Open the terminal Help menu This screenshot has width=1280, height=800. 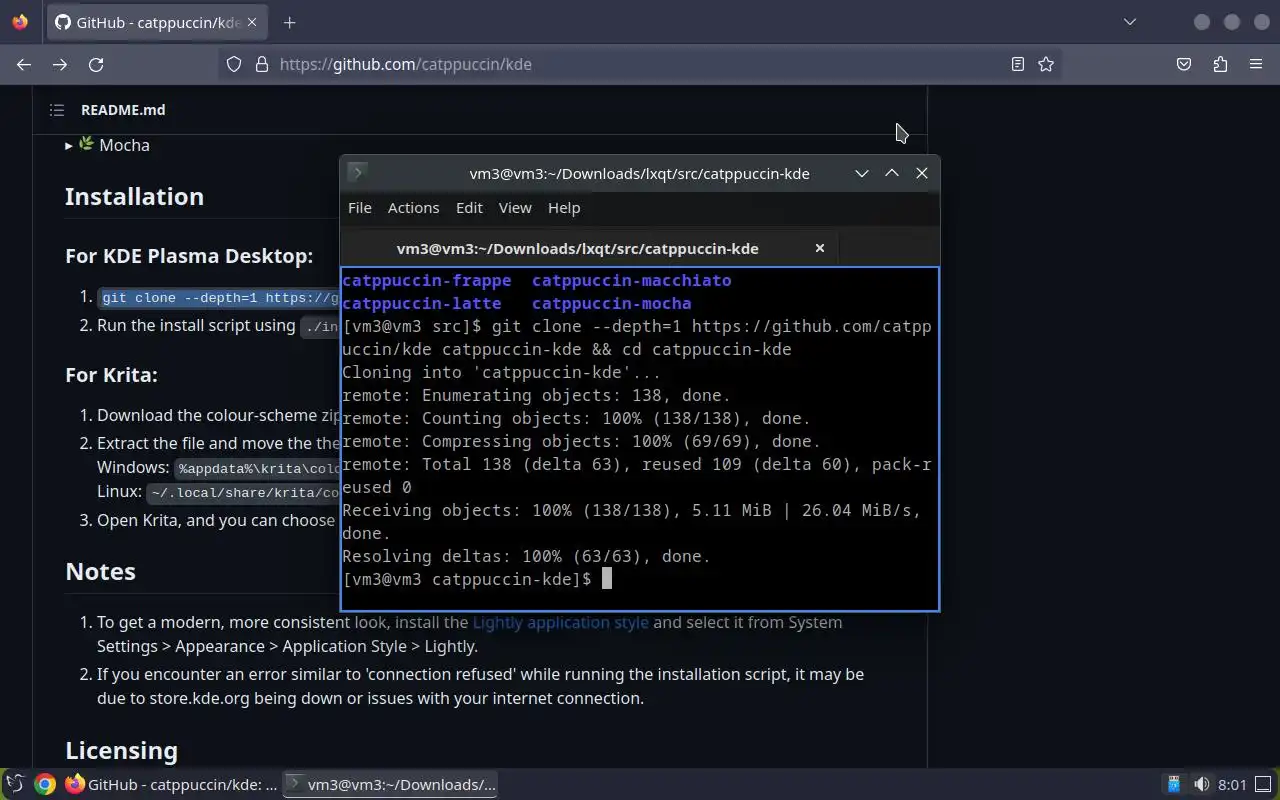(564, 208)
